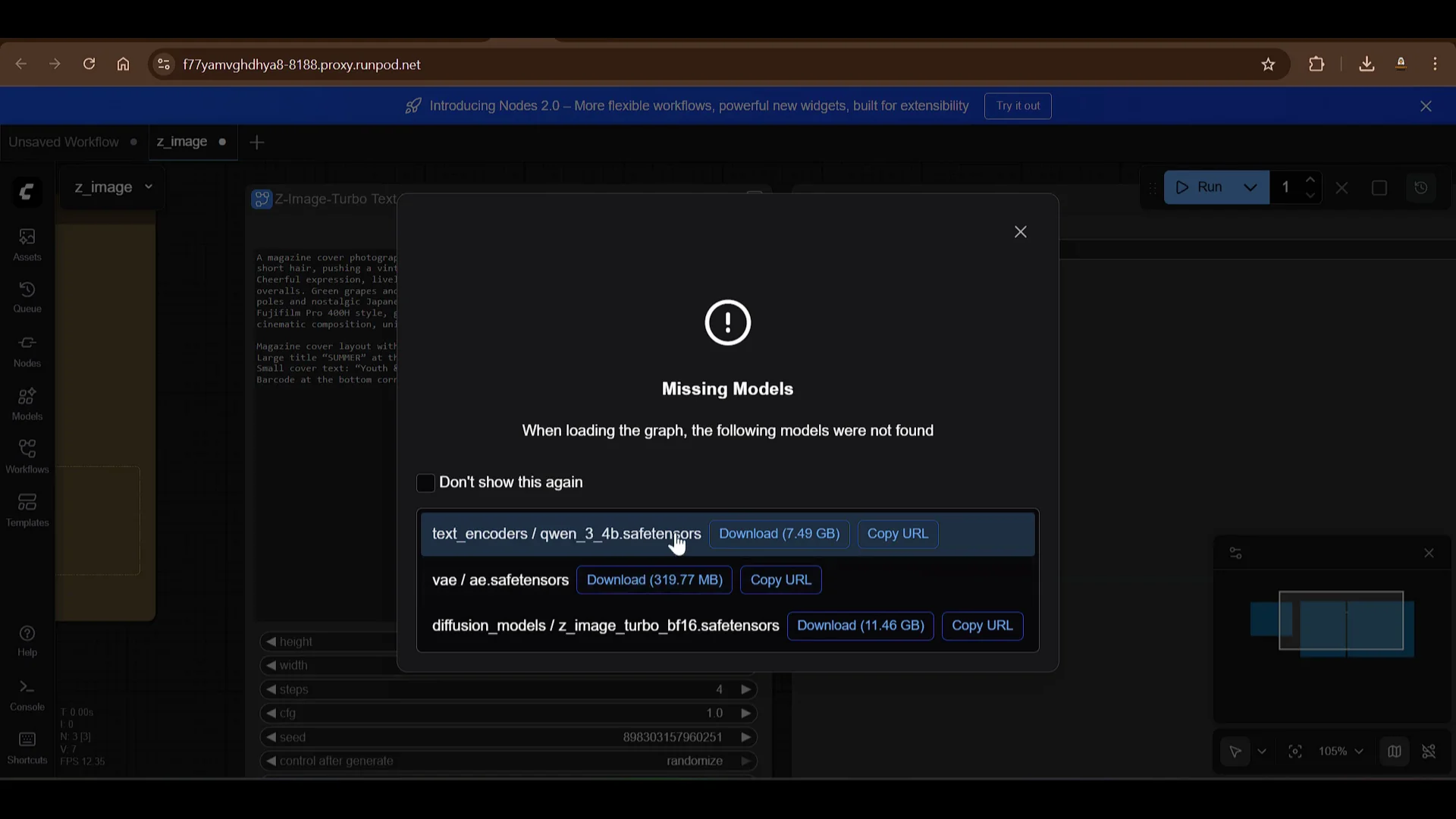Show the workflow run history icon
This screenshot has height=819, width=1456.
click(x=1422, y=187)
